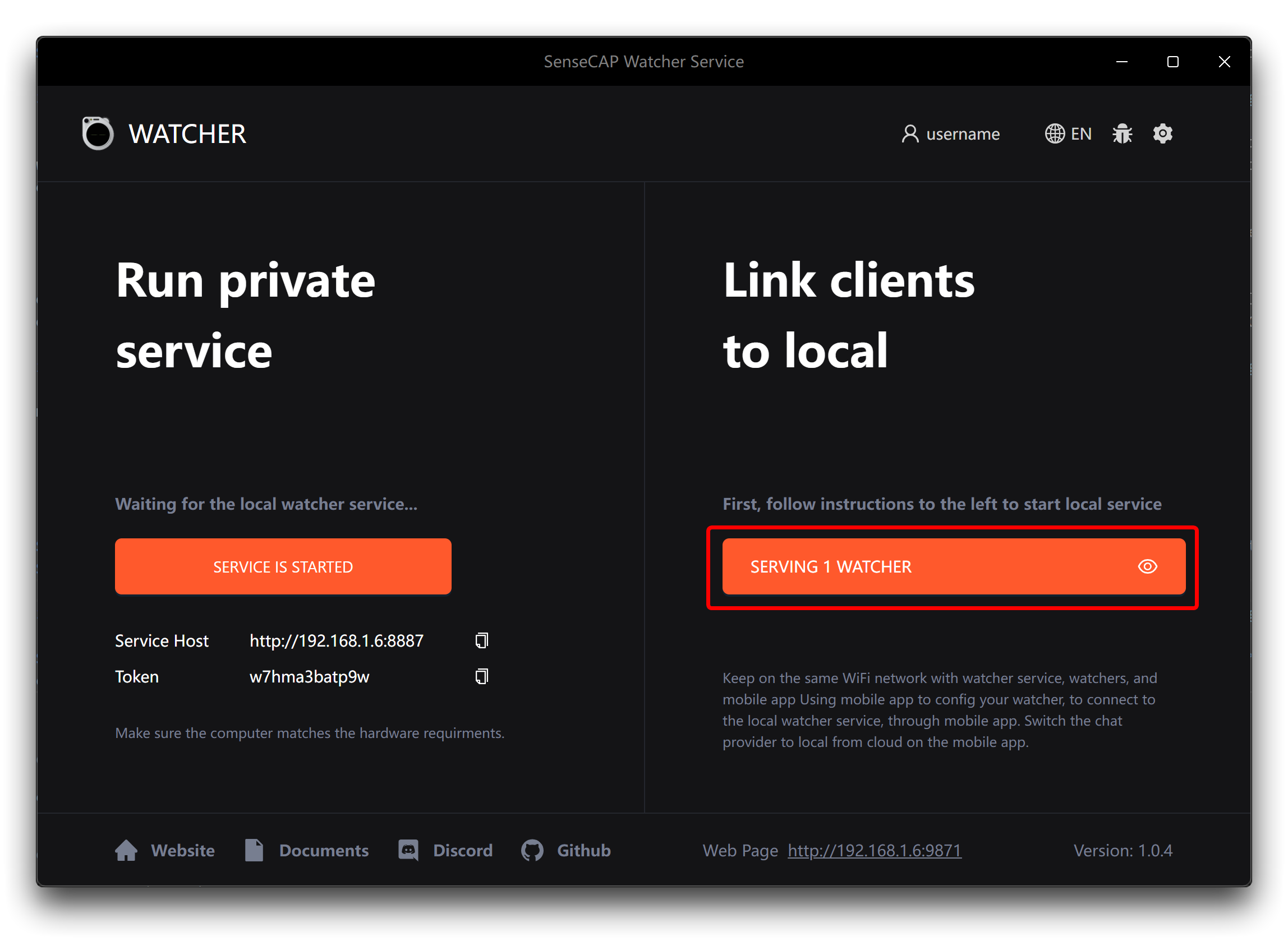Click the globe language icon
This screenshot has height=941, width=1288.
tap(1055, 134)
